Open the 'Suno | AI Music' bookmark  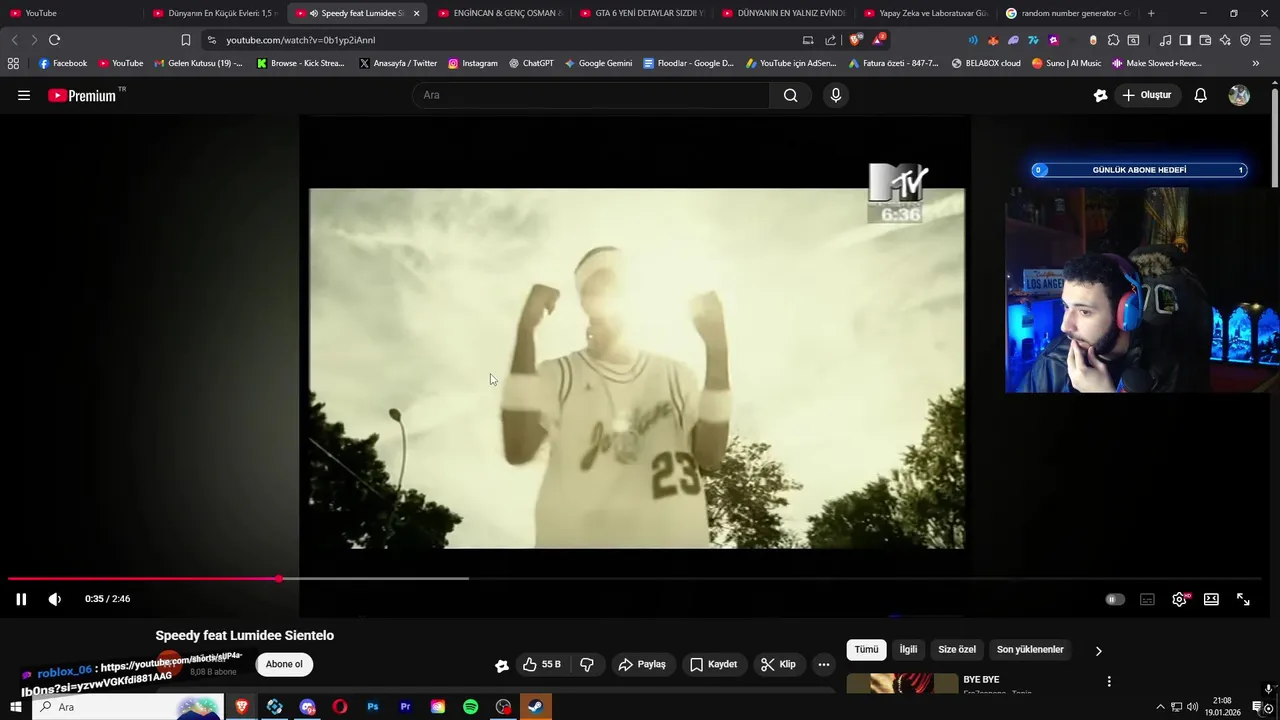(1066, 63)
